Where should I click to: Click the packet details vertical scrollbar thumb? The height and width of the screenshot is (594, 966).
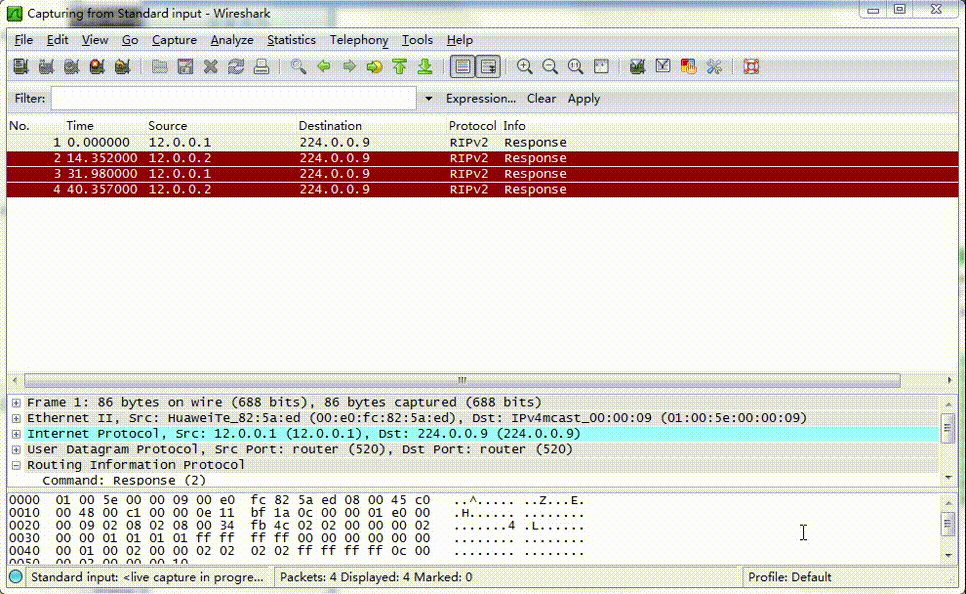pos(948,427)
